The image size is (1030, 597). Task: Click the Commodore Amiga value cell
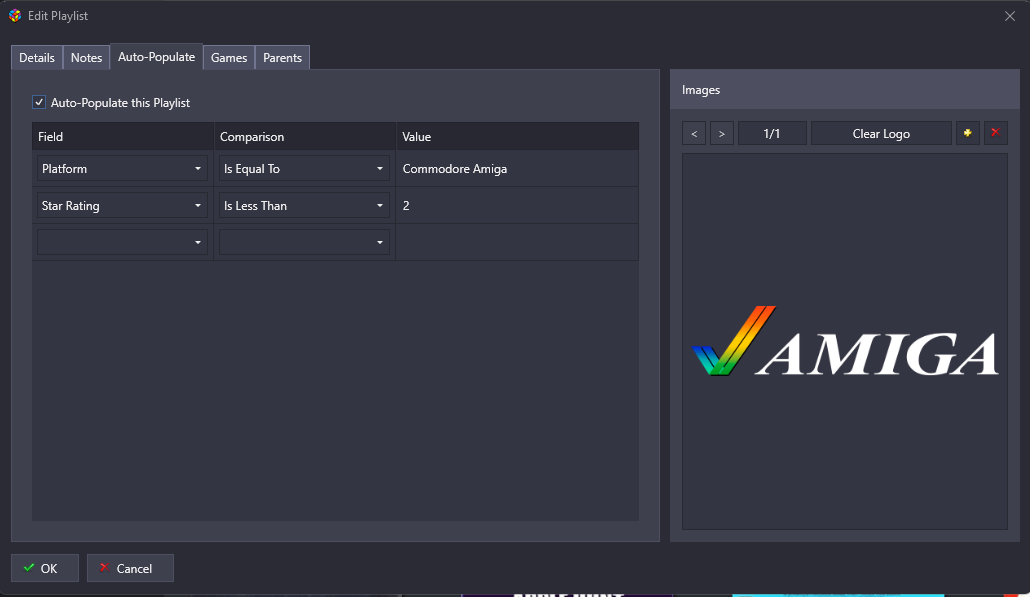click(517, 169)
